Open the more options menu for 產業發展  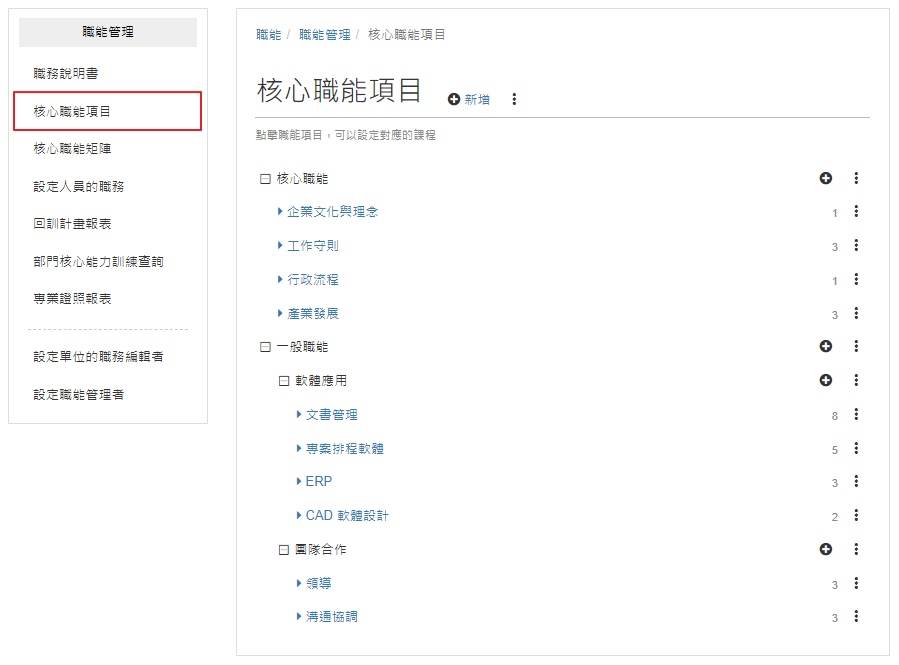(x=856, y=313)
